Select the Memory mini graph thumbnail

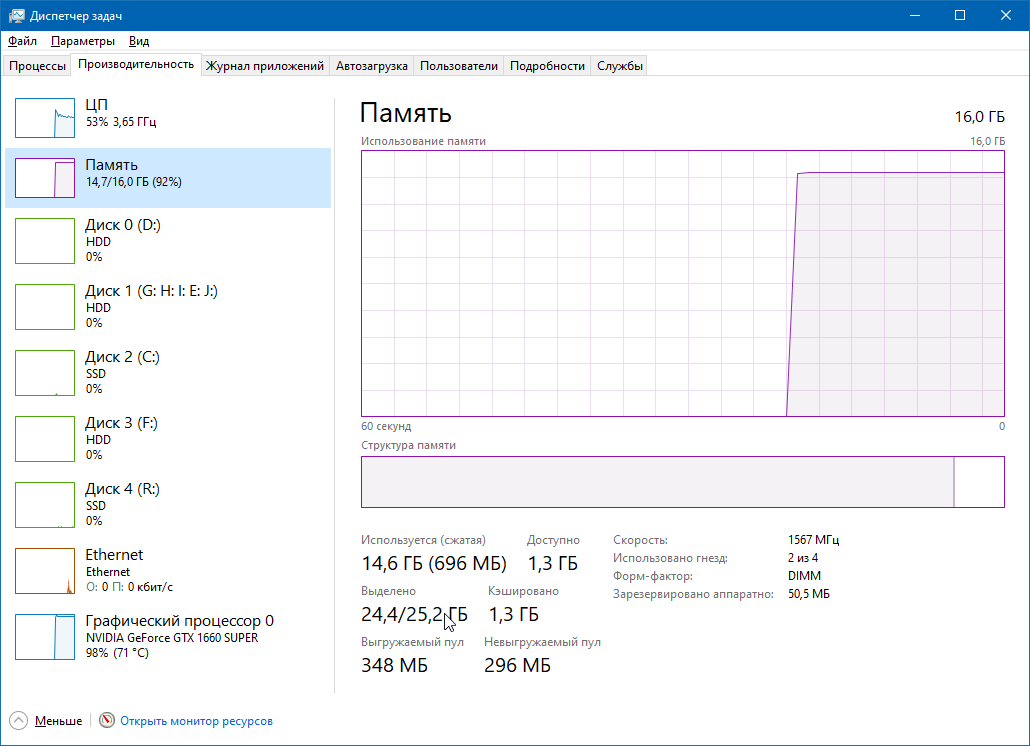click(x=45, y=178)
